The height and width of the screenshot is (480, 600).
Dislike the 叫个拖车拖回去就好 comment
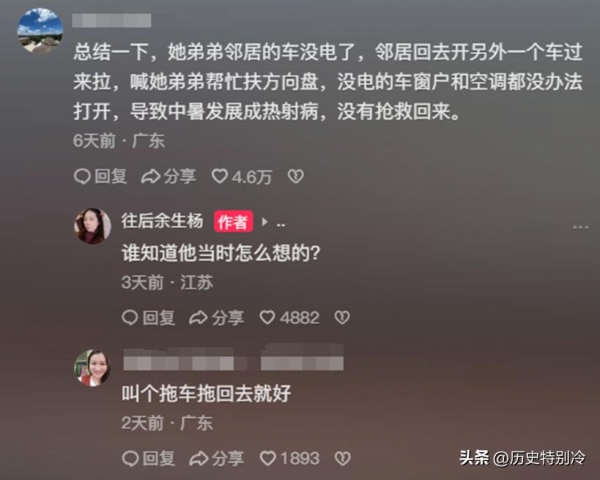342,458
